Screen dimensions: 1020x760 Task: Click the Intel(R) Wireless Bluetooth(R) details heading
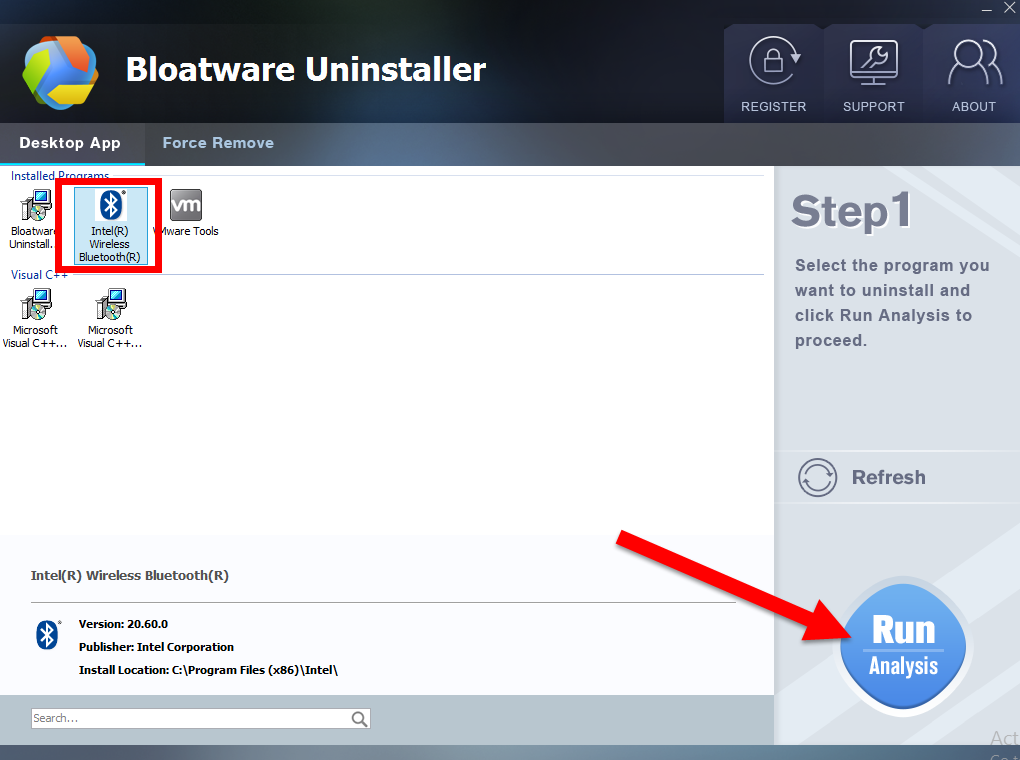129,576
